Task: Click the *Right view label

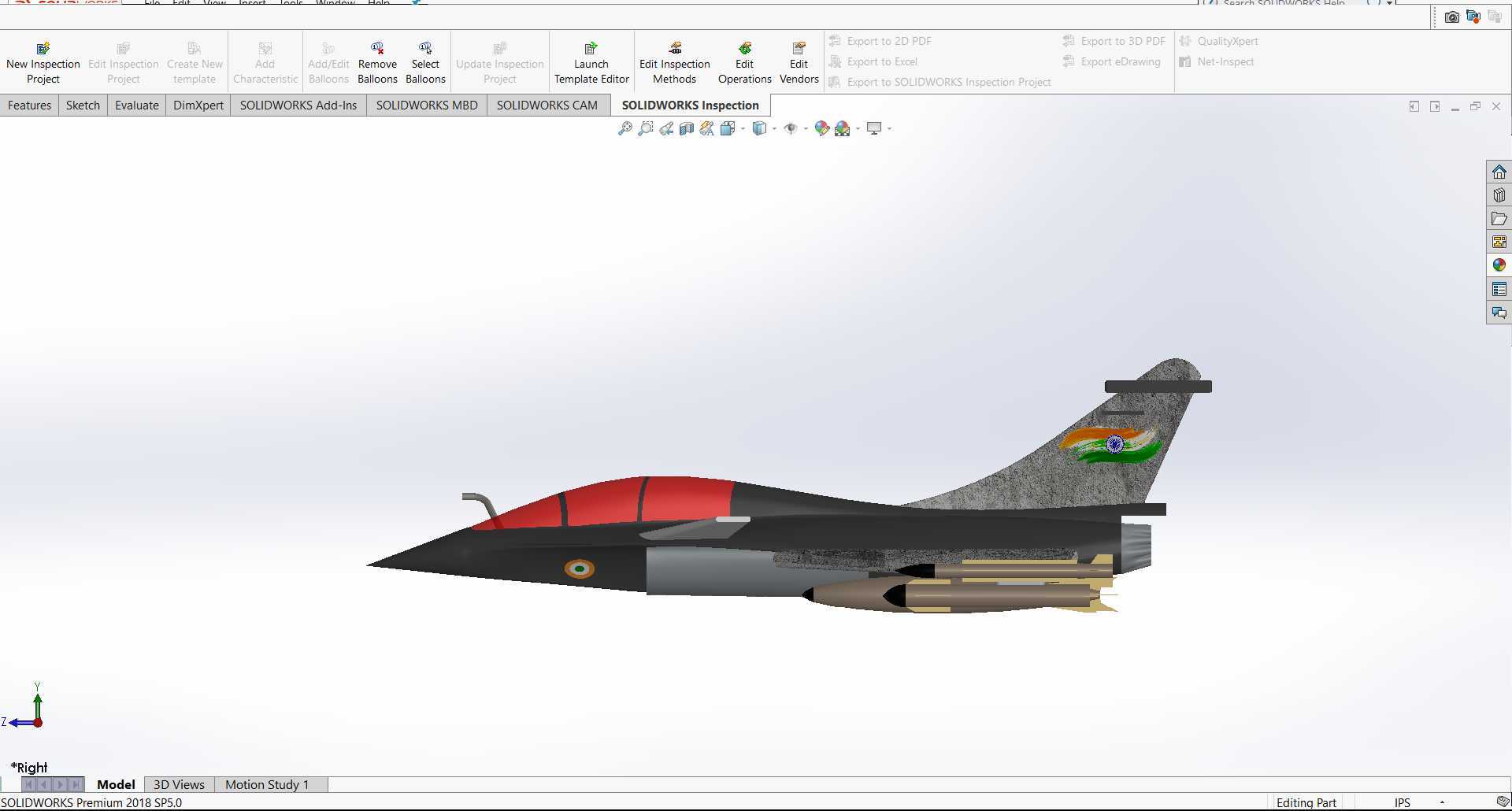Action: pyautogui.click(x=29, y=768)
